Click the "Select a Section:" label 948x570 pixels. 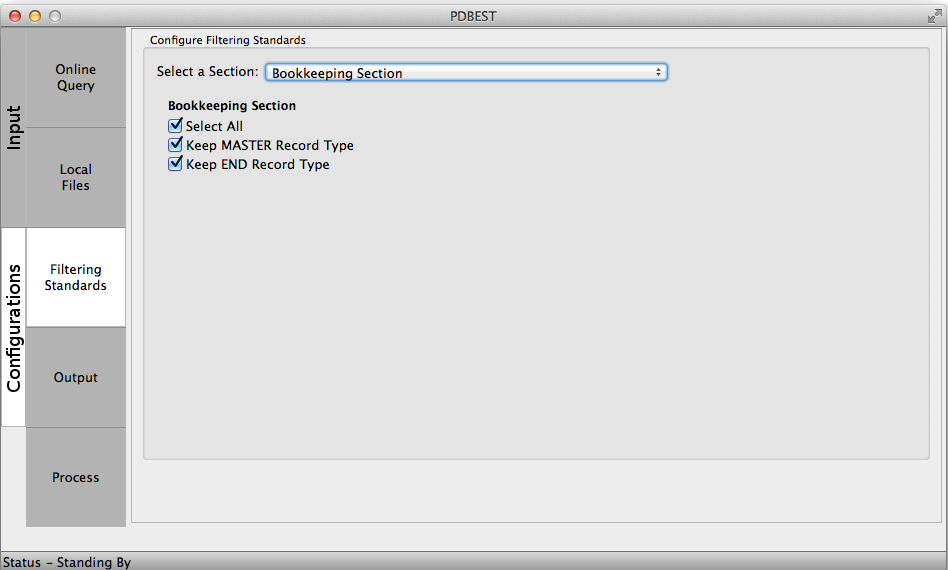207,73
